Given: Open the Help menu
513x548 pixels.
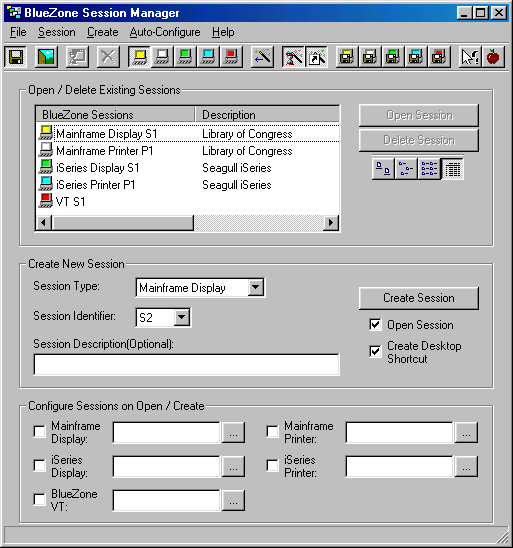Looking at the screenshot, I should click(223, 32).
